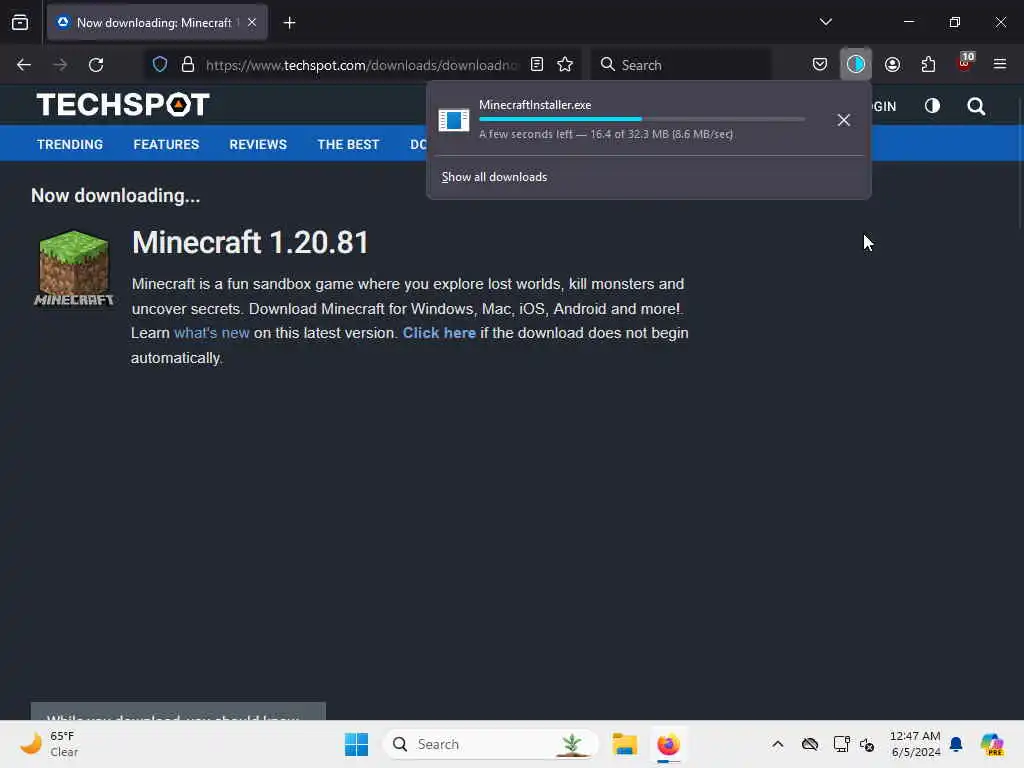Open the Minecraft 1.20.81 title
This screenshot has height=768, width=1024.
click(x=250, y=242)
